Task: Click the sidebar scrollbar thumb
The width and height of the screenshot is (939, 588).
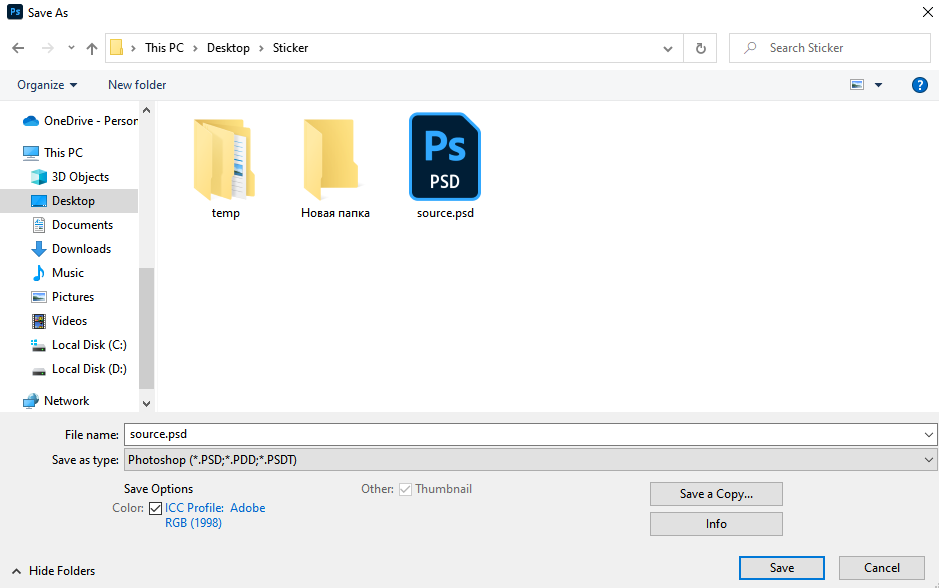Action: click(147, 328)
